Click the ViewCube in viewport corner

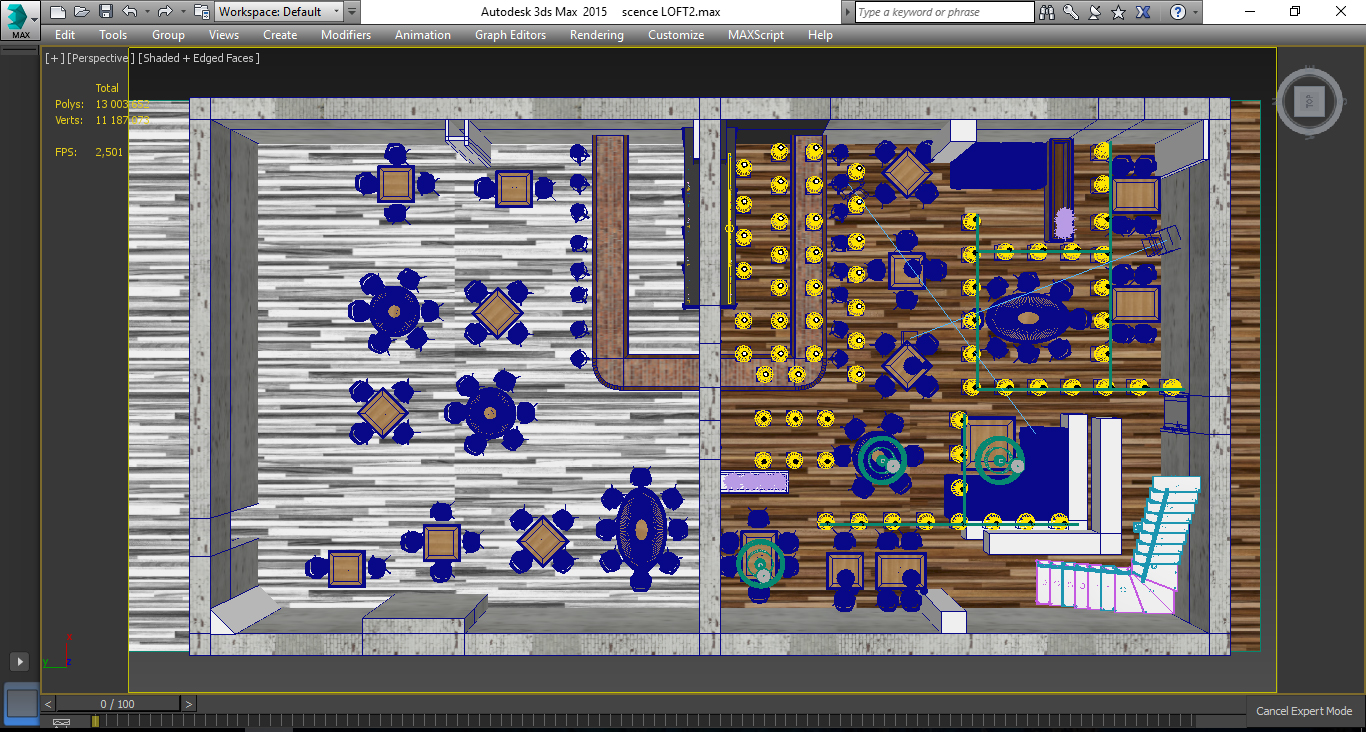pyautogui.click(x=1310, y=100)
